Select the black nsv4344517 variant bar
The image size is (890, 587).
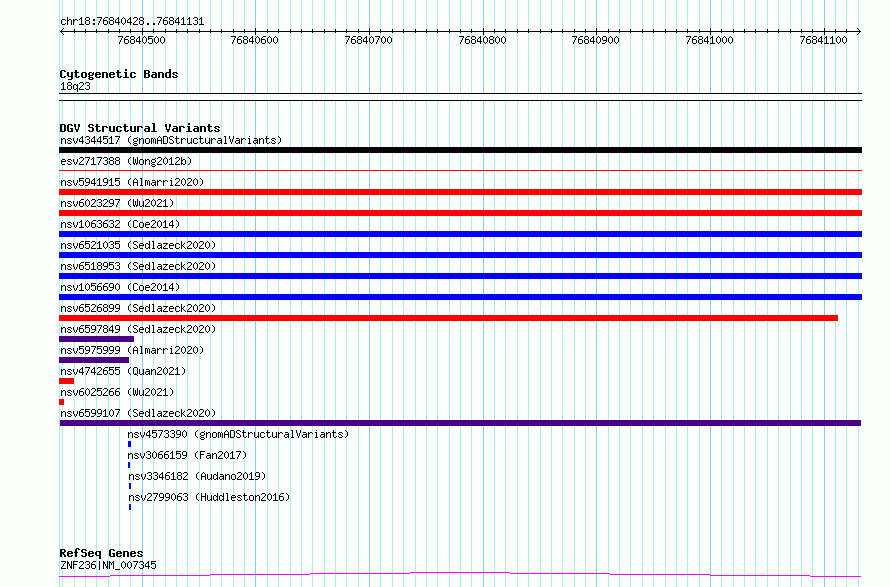pyautogui.click(x=460, y=150)
